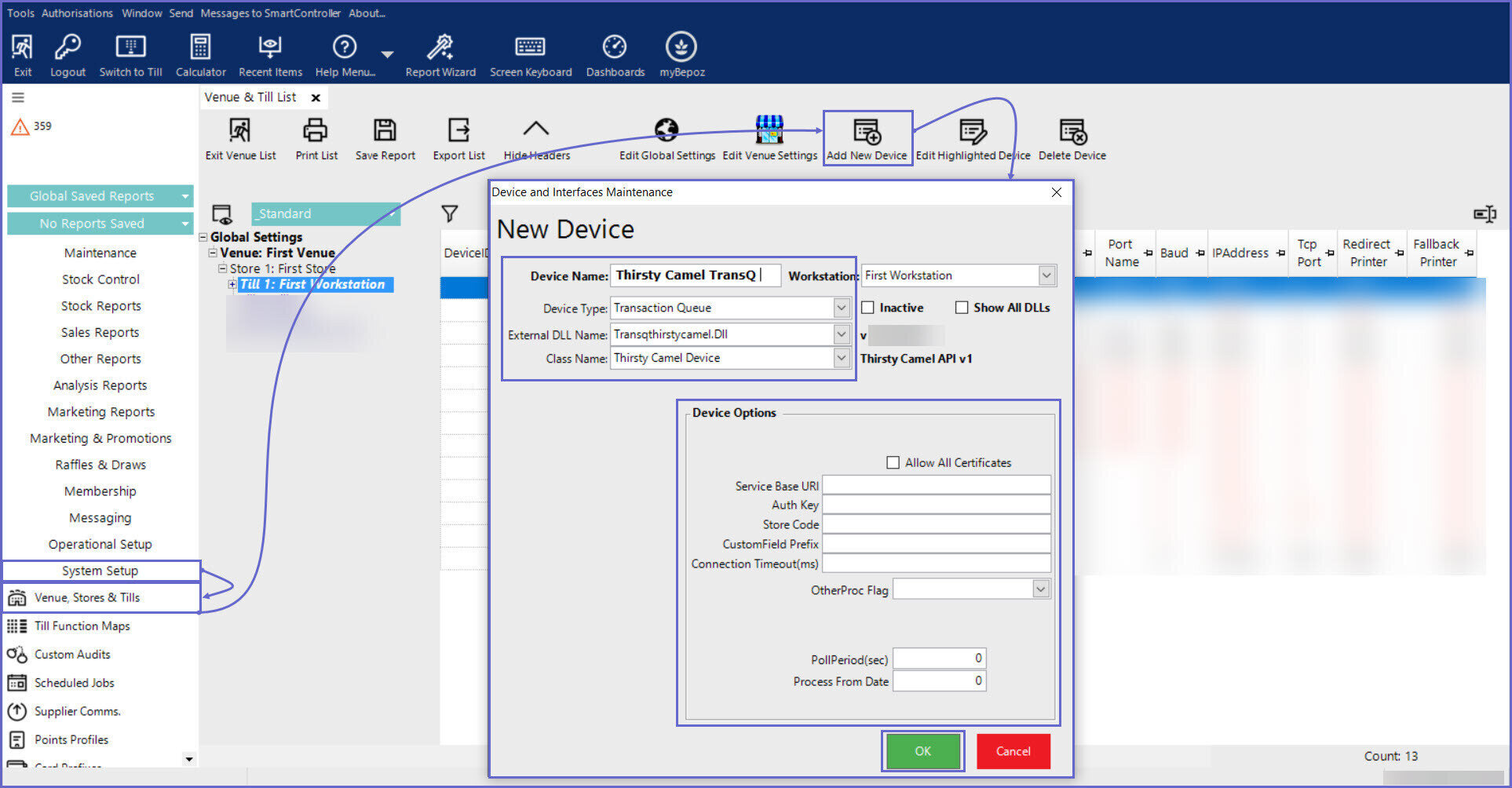Open the Screen Keyboard tool

[x=530, y=48]
